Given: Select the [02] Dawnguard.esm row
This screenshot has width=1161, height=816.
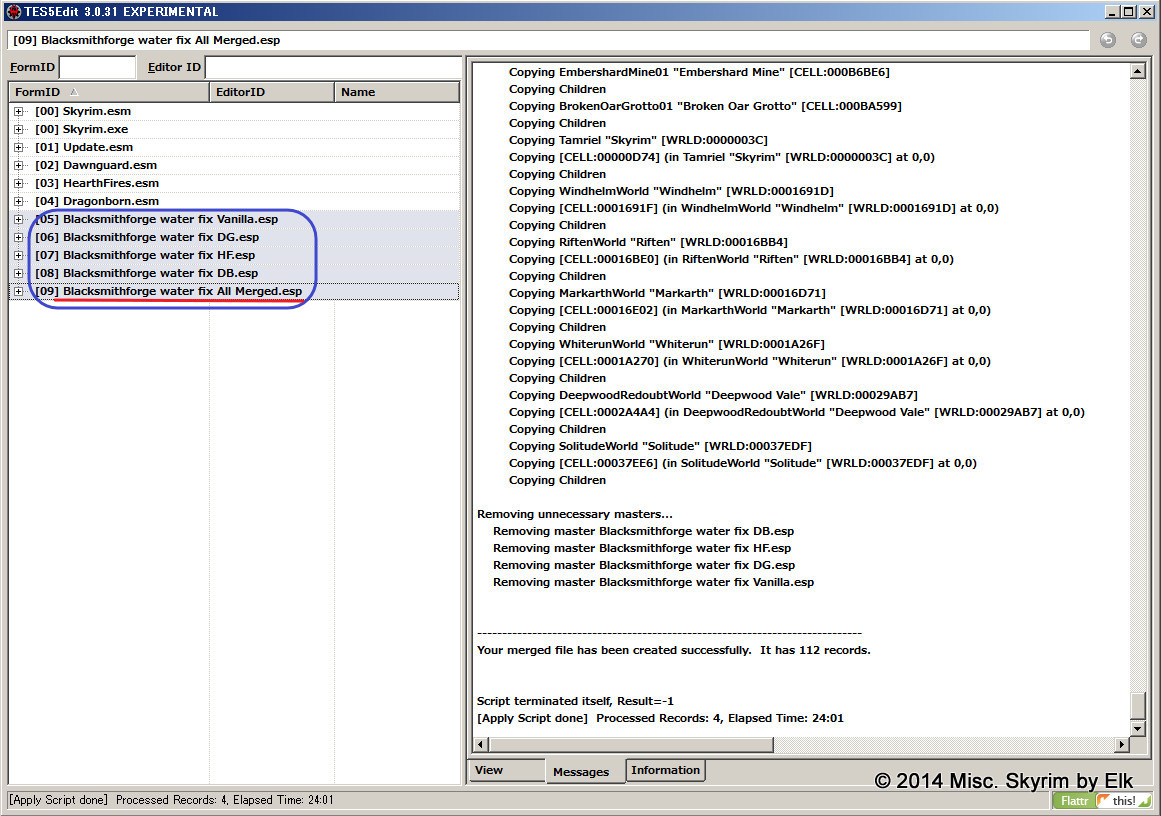Looking at the screenshot, I should pyautogui.click(x=234, y=165).
